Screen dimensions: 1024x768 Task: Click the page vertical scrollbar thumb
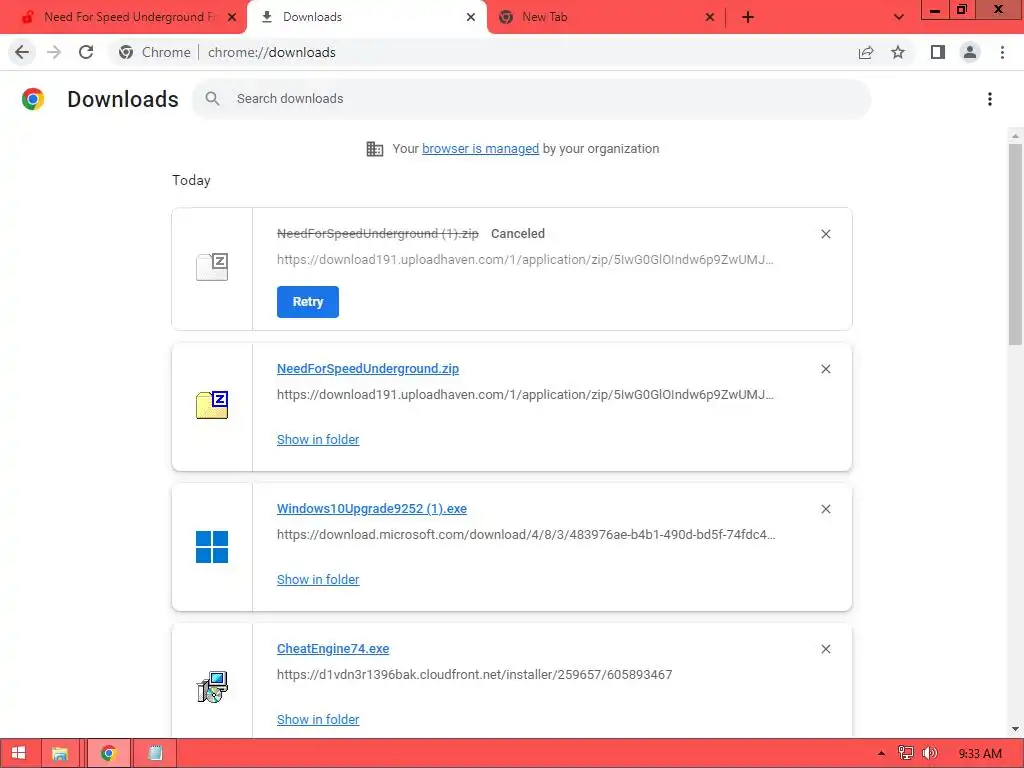(x=1016, y=245)
